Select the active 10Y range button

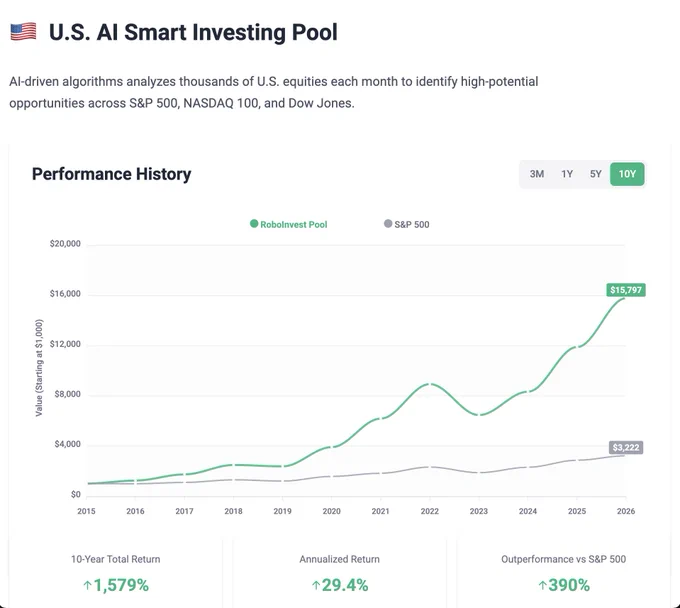point(627,174)
